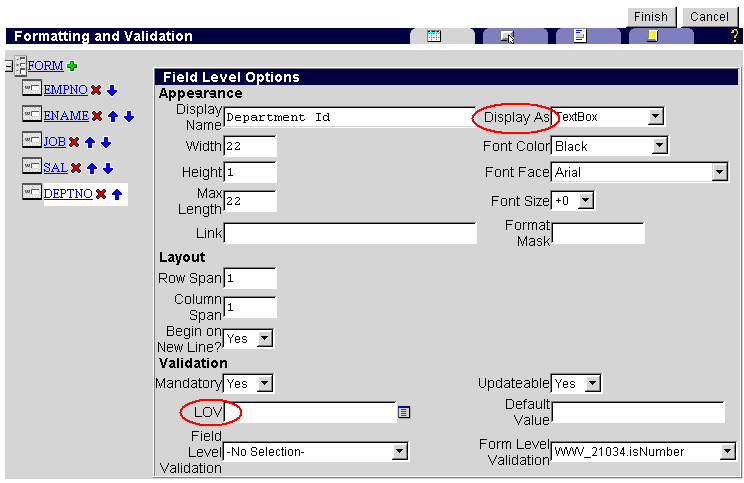This screenshot has width=744, height=483.
Task: Click the yellow question mark help icon
Action: coord(734,36)
